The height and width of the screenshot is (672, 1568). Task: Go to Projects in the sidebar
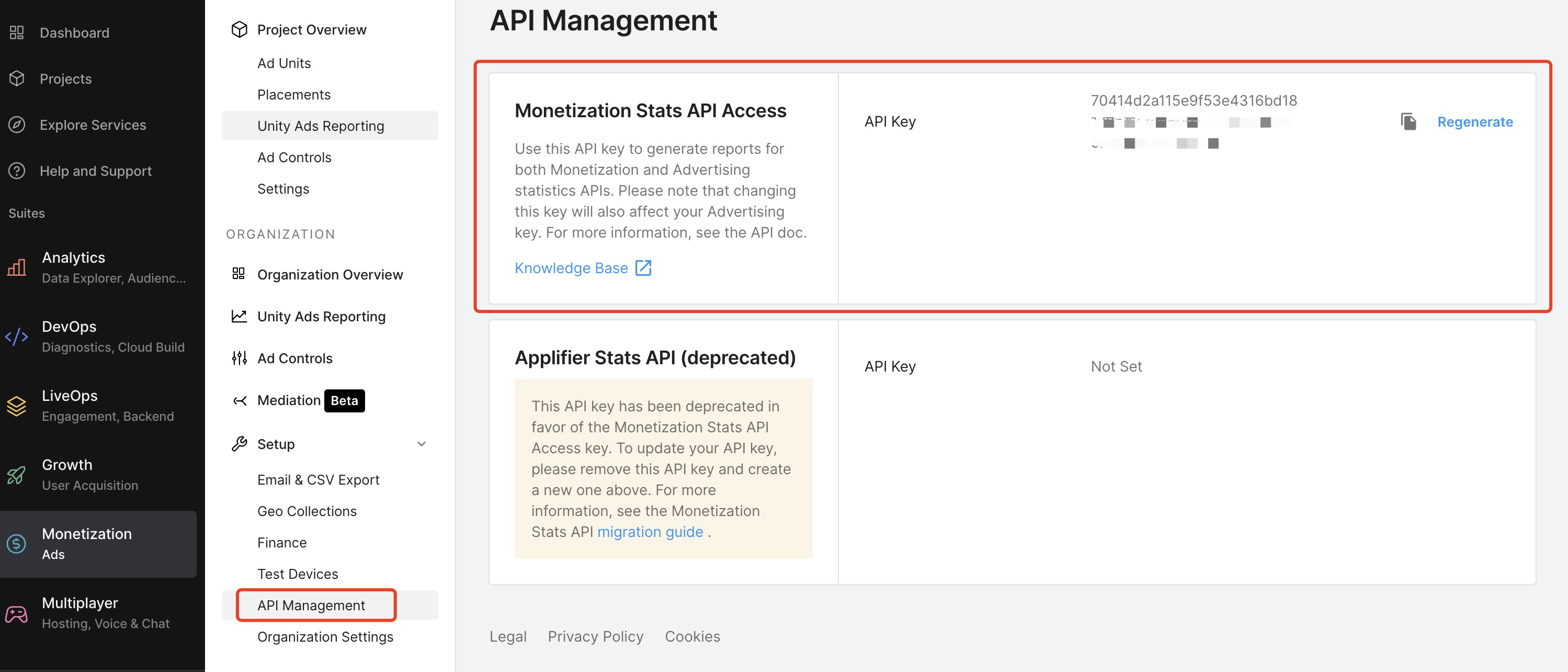(x=66, y=79)
